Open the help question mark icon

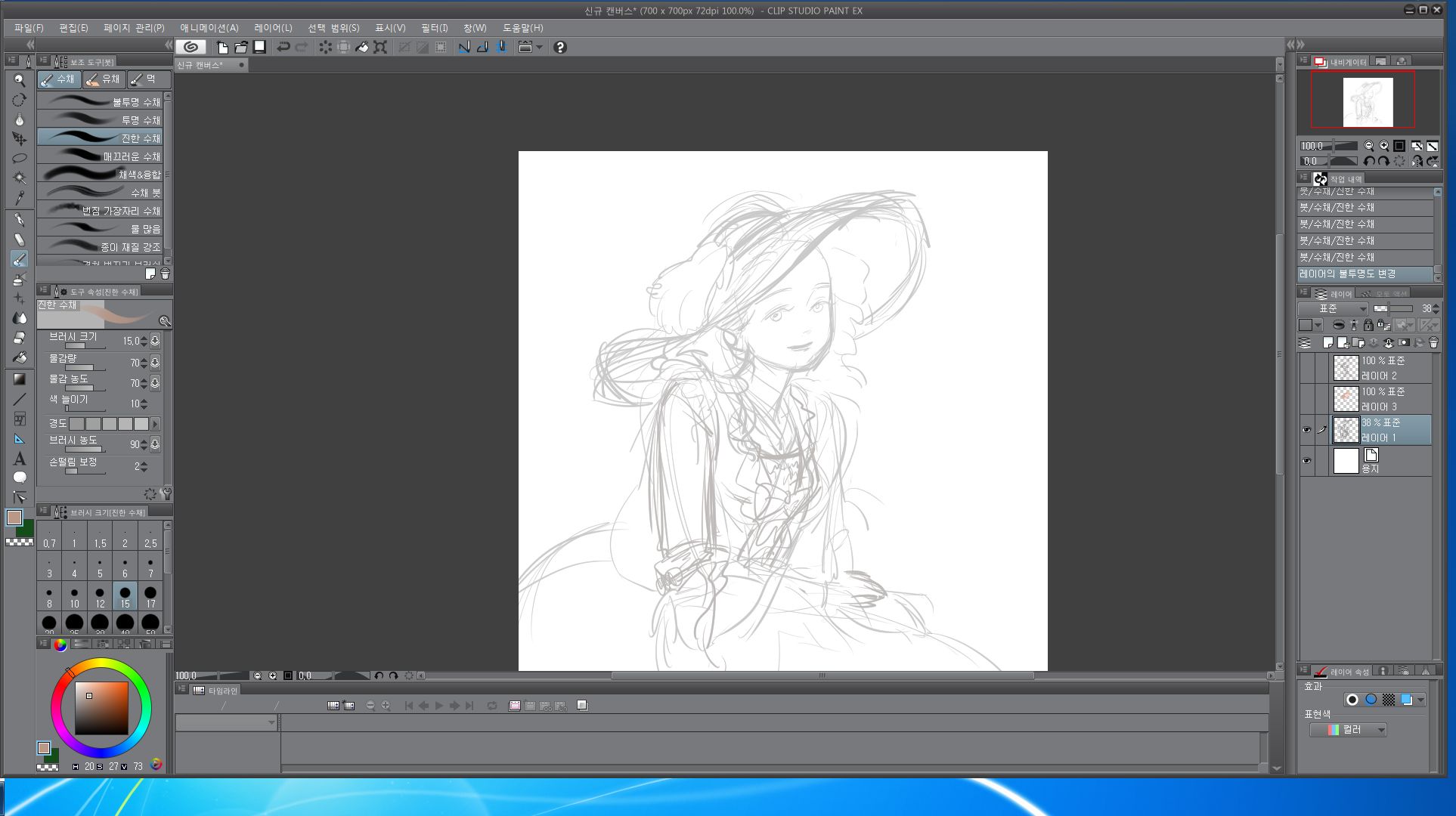pos(560,47)
